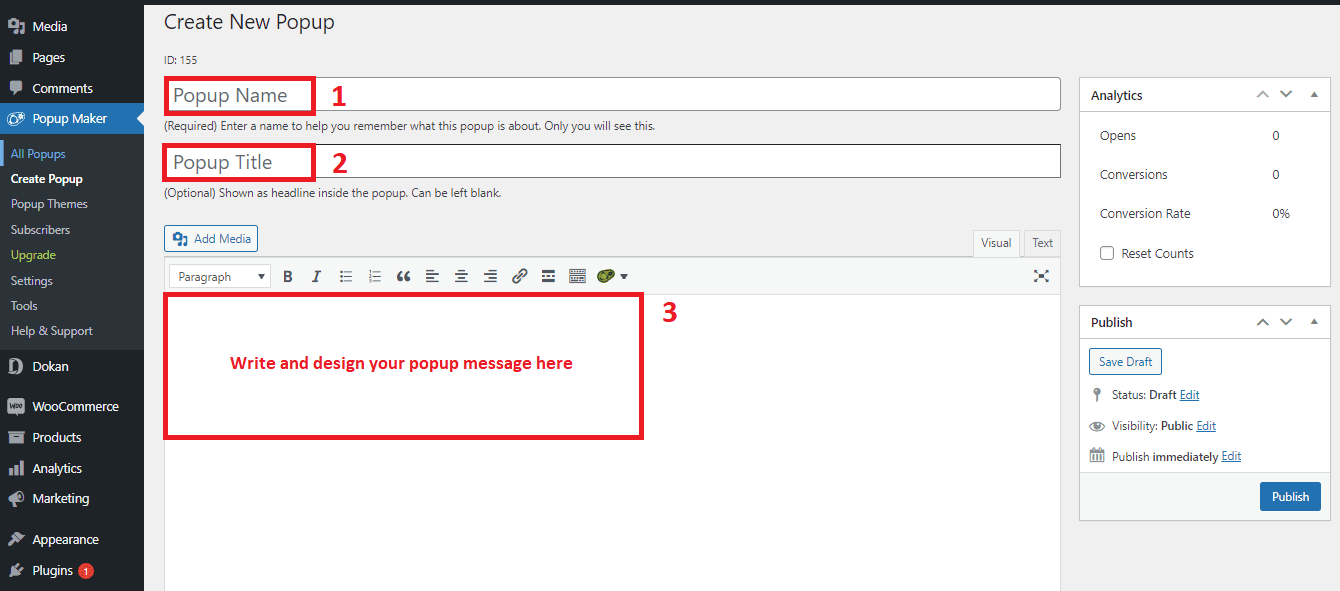Viewport: 1340px width, 591px height.
Task: Open the Popup Maker shortcode dropdown
Action: coord(612,276)
